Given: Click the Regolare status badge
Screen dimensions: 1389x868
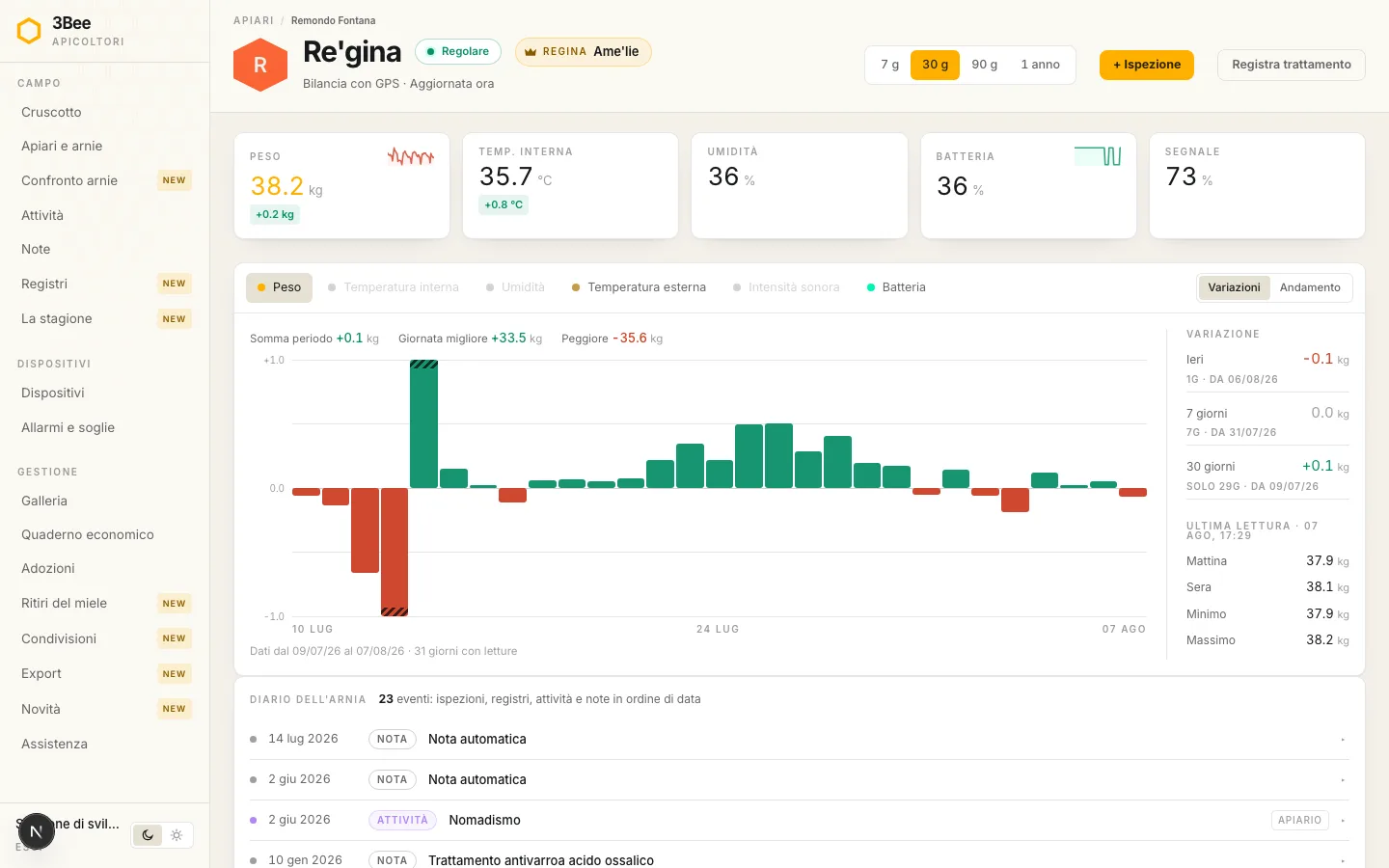Looking at the screenshot, I should [x=457, y=52].
